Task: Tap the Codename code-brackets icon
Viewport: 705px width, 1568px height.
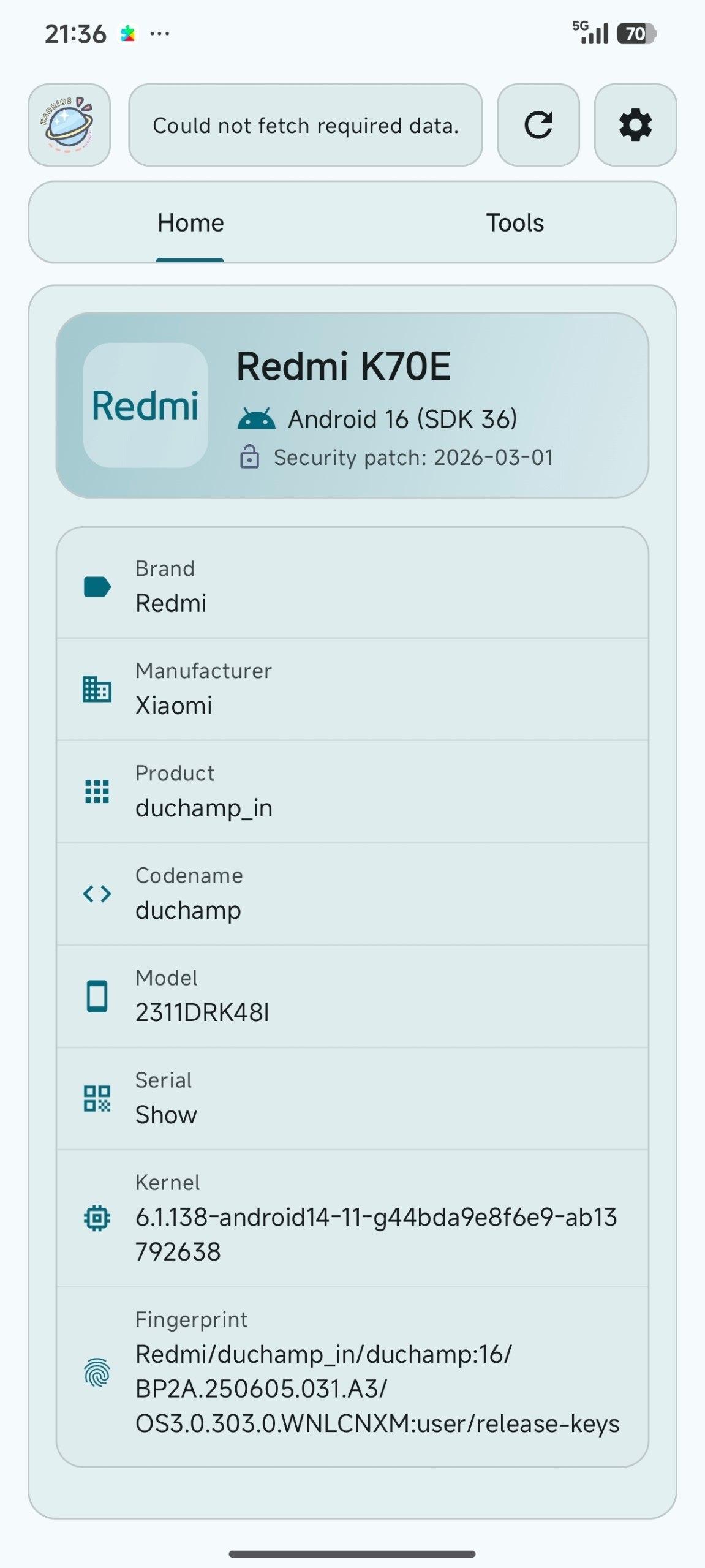Action: pos(97,894)
